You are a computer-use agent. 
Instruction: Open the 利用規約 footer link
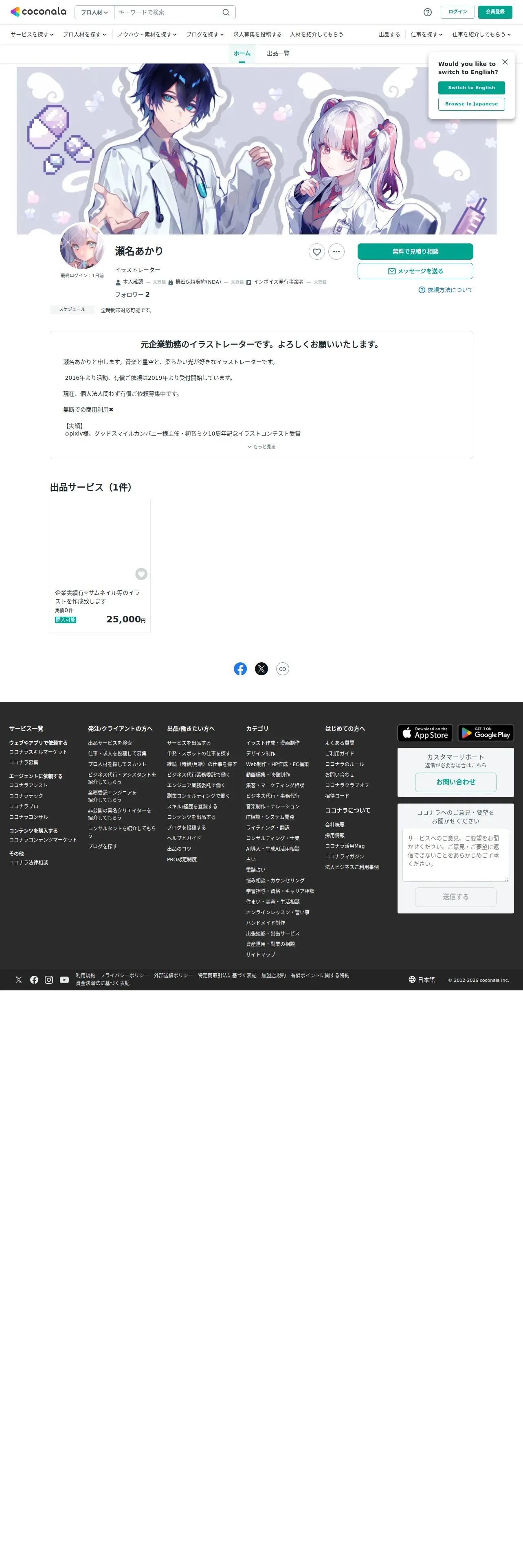click(85, 976)
